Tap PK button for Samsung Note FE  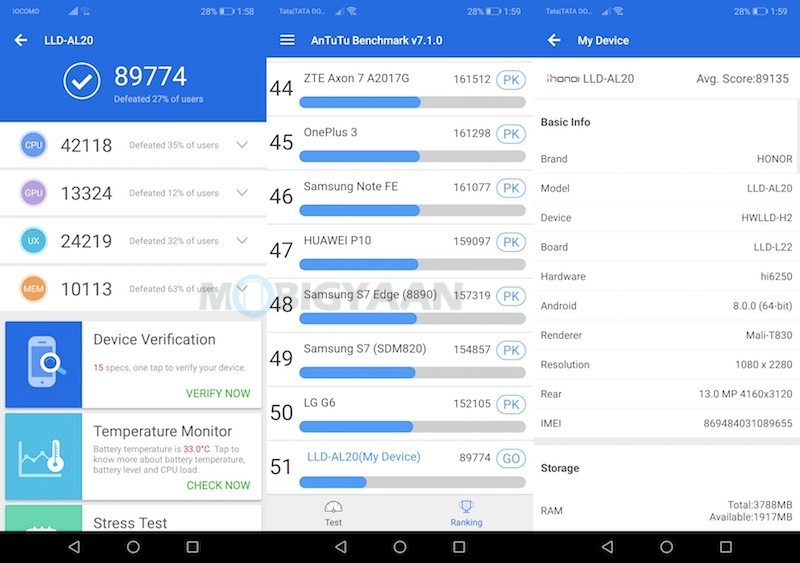pyautogui.click(x=511, y=188)
